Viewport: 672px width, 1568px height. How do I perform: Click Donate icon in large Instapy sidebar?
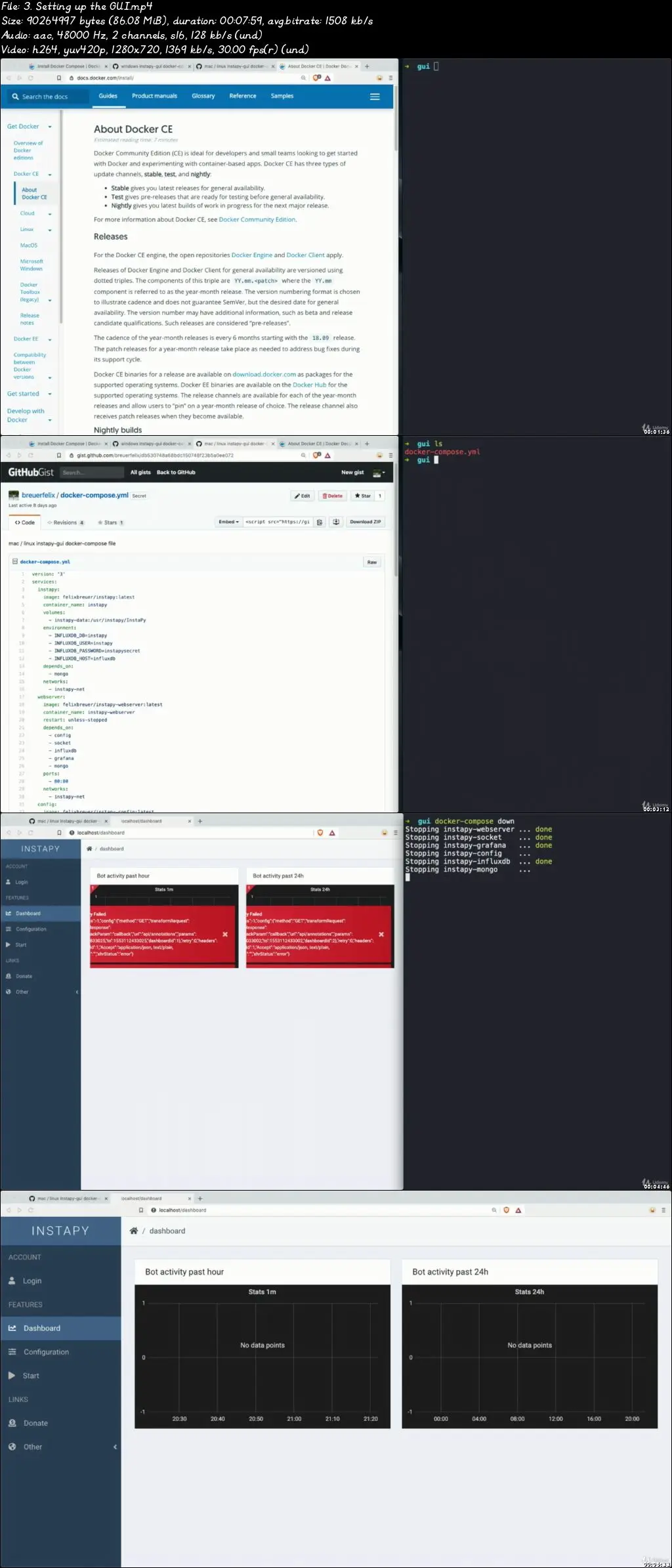12,1423
